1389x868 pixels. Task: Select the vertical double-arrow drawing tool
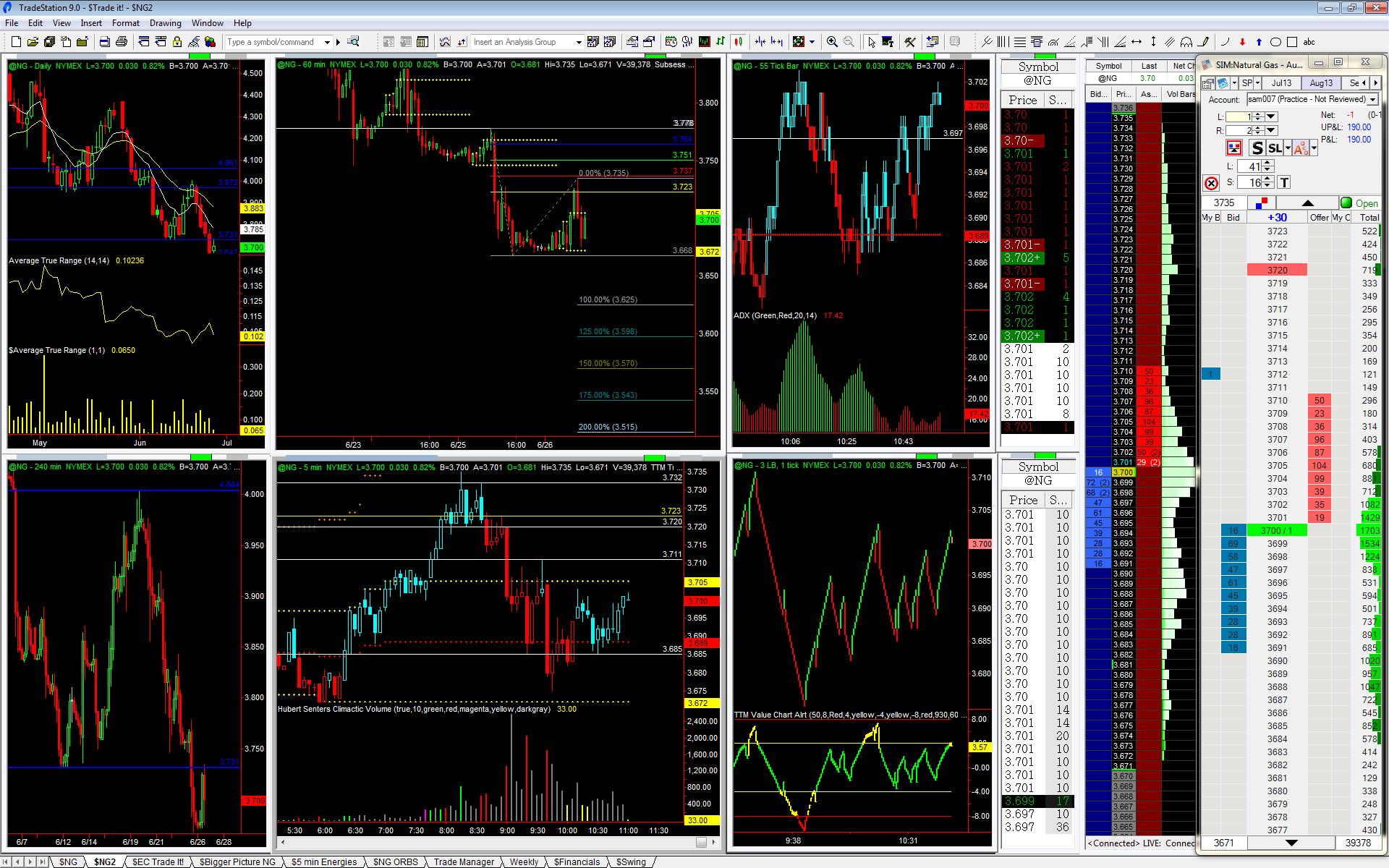tap(1153, 42)
